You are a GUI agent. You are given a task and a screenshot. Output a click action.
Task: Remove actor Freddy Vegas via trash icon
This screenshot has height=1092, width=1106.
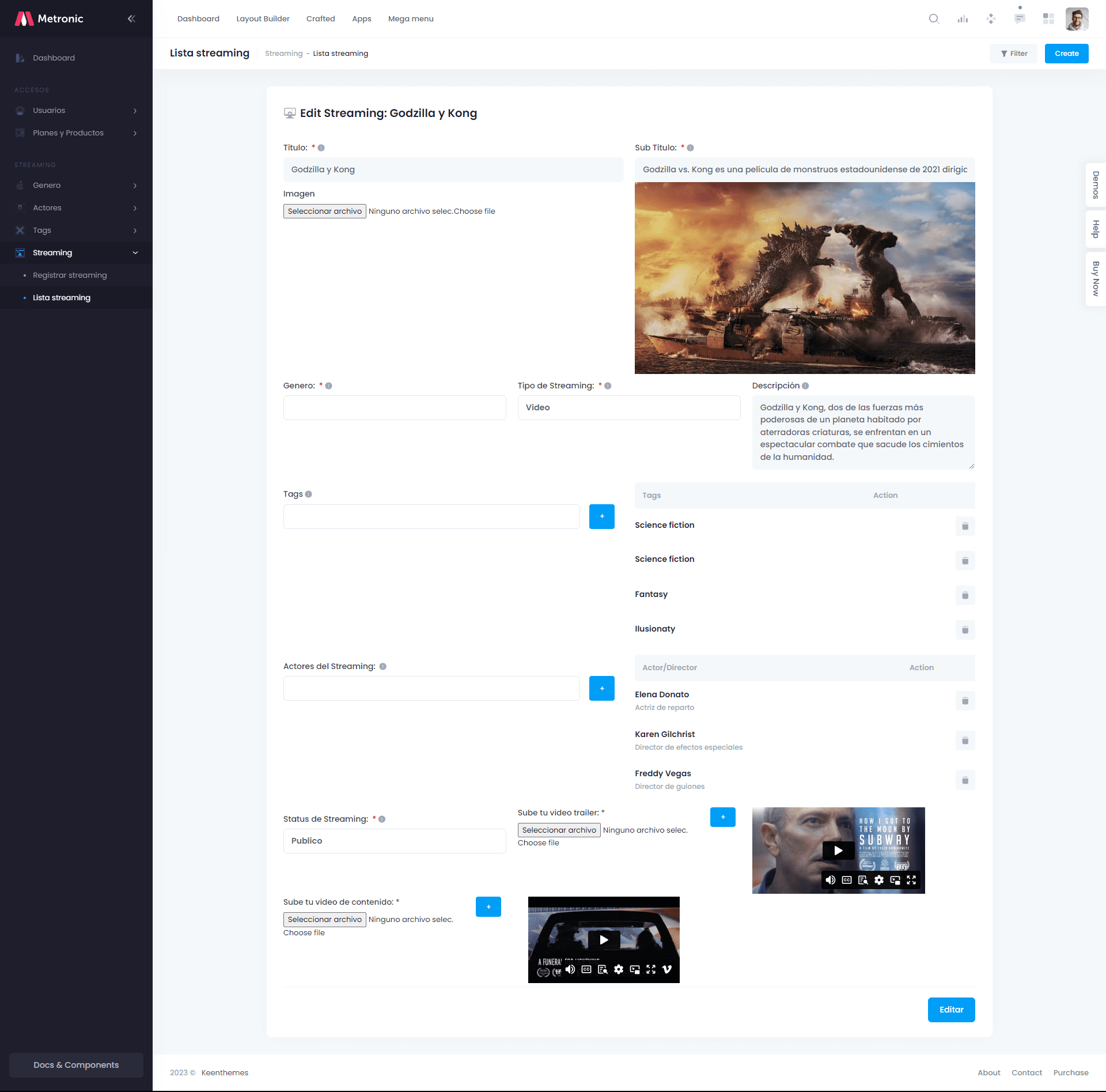pyautogui.click(x=965, y=780)
